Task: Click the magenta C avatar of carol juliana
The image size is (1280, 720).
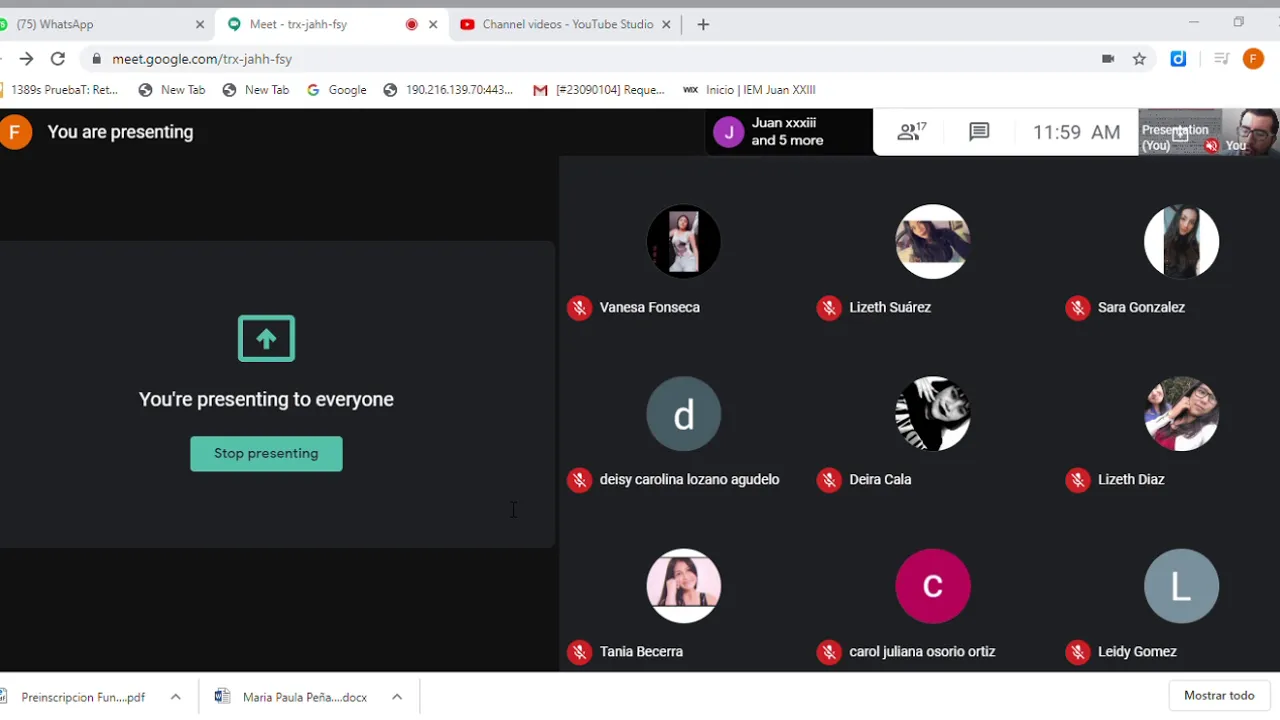Action: point(933,586)
